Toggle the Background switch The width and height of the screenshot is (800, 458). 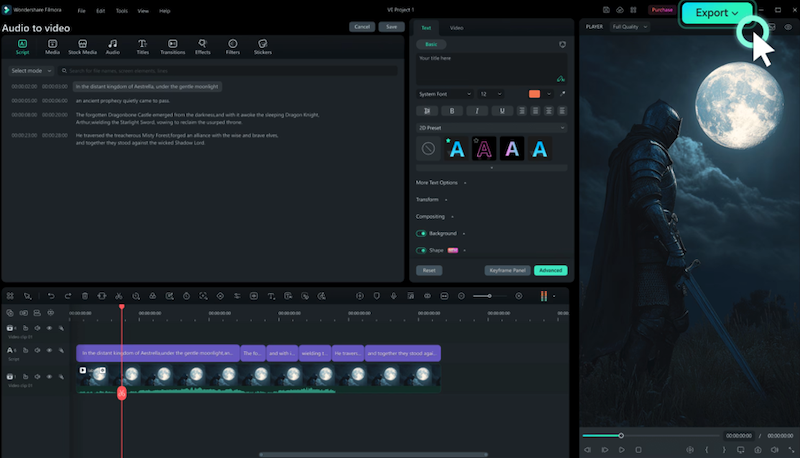coord(421,233)
